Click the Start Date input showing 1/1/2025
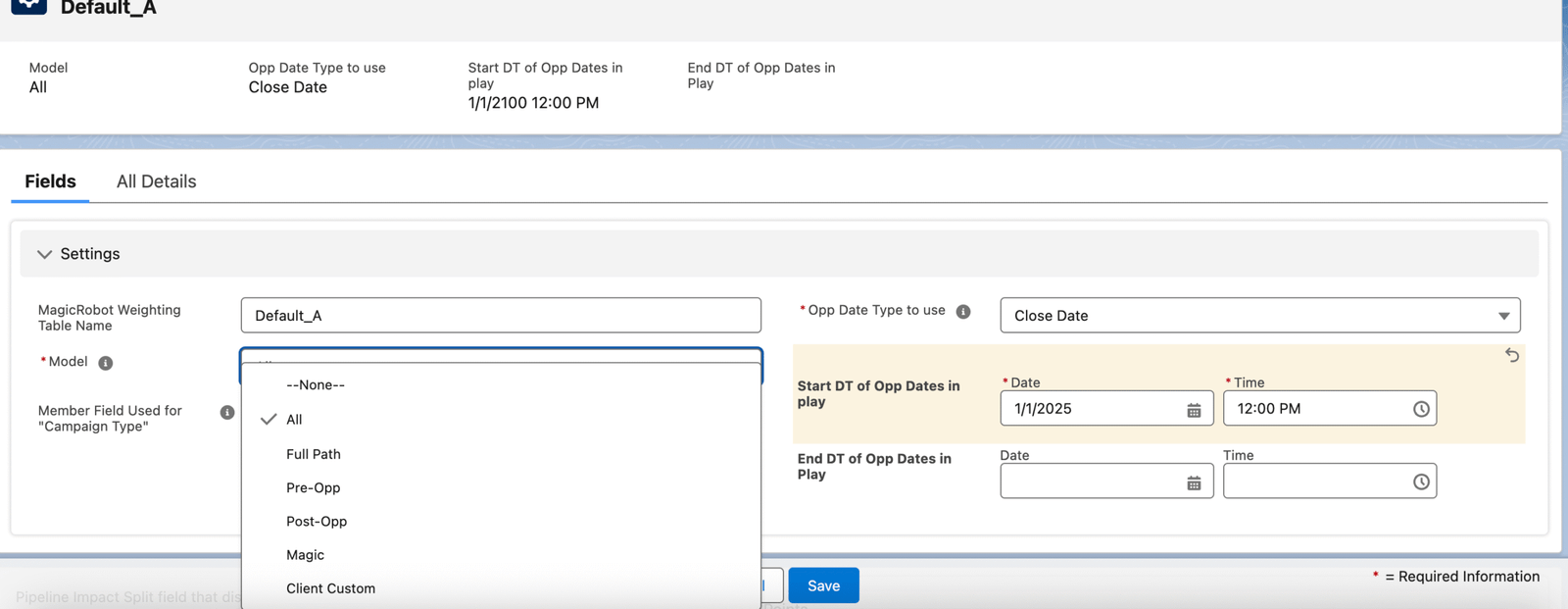Screen dimensions: 1568x609 [x=1106, y=409]
